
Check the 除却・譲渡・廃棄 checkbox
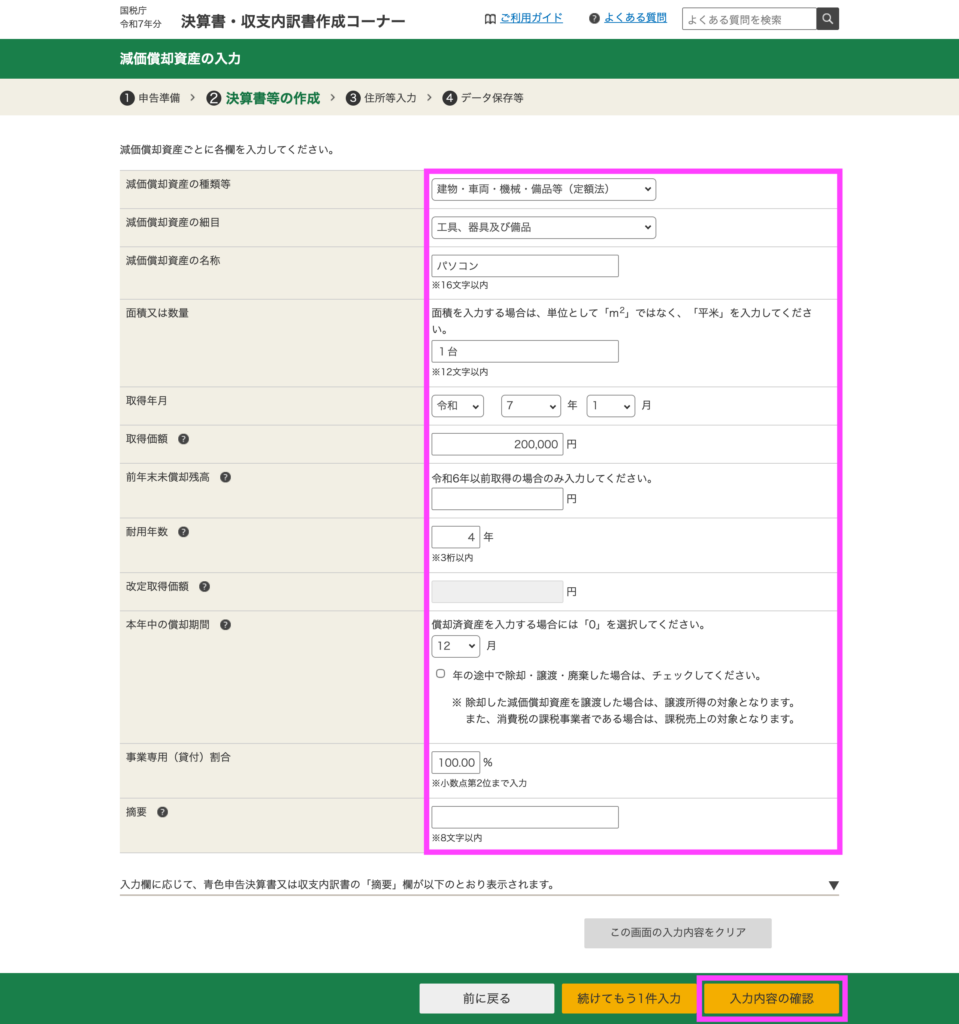(440, 674)
